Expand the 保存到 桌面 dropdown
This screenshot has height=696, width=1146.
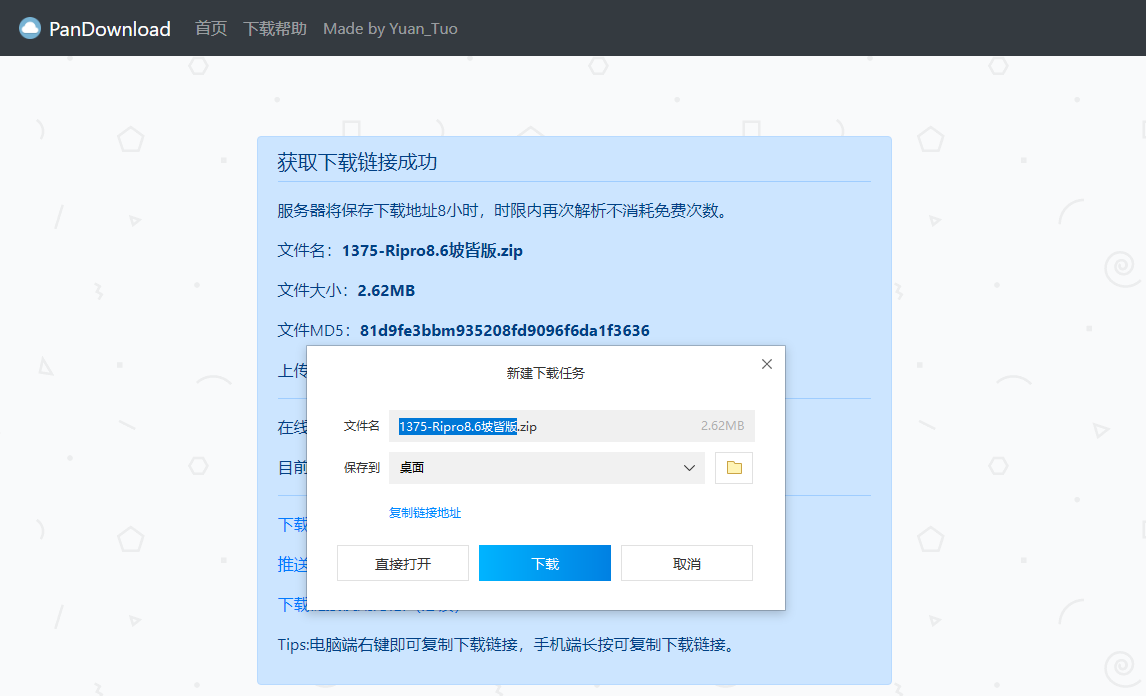tap(547, 468)
